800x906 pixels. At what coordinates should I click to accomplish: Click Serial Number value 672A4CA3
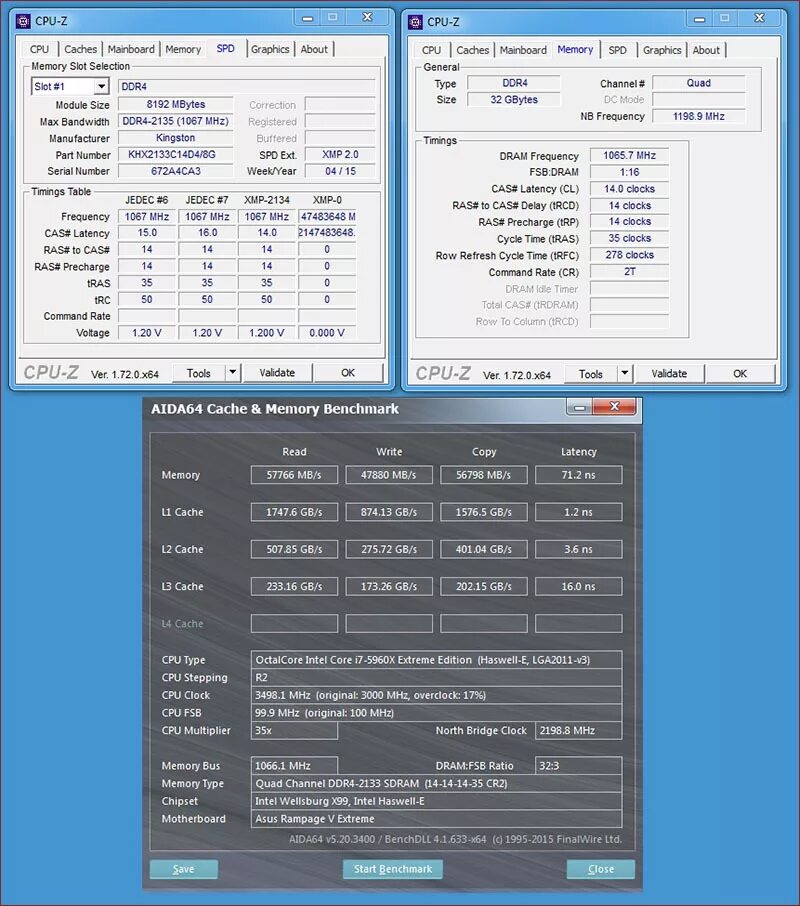point(176,172)
